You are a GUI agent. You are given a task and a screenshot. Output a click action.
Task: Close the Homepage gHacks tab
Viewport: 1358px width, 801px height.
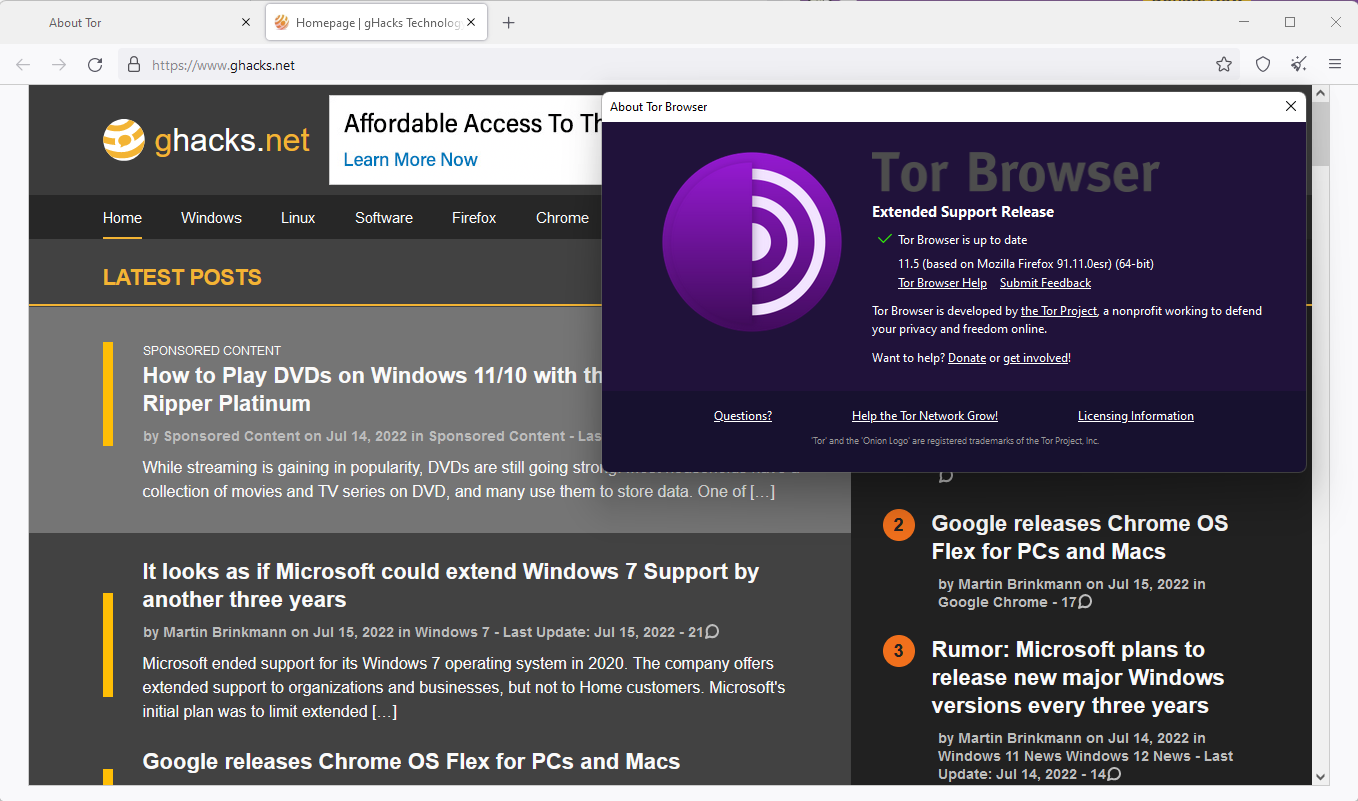tap(472, 22)
